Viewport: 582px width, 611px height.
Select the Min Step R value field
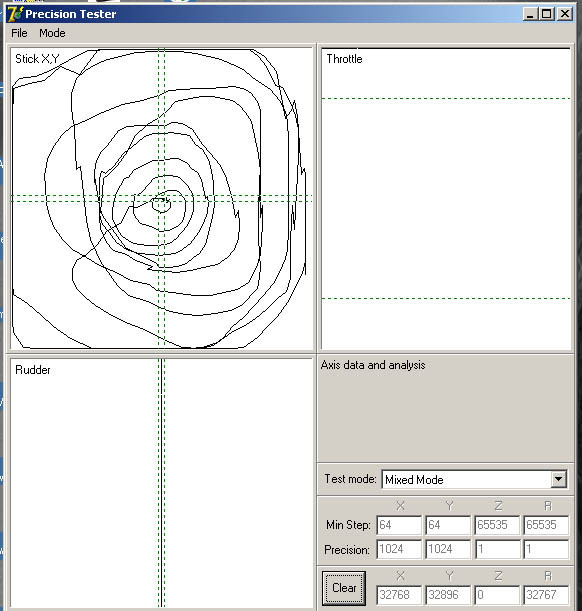(546, 525)
